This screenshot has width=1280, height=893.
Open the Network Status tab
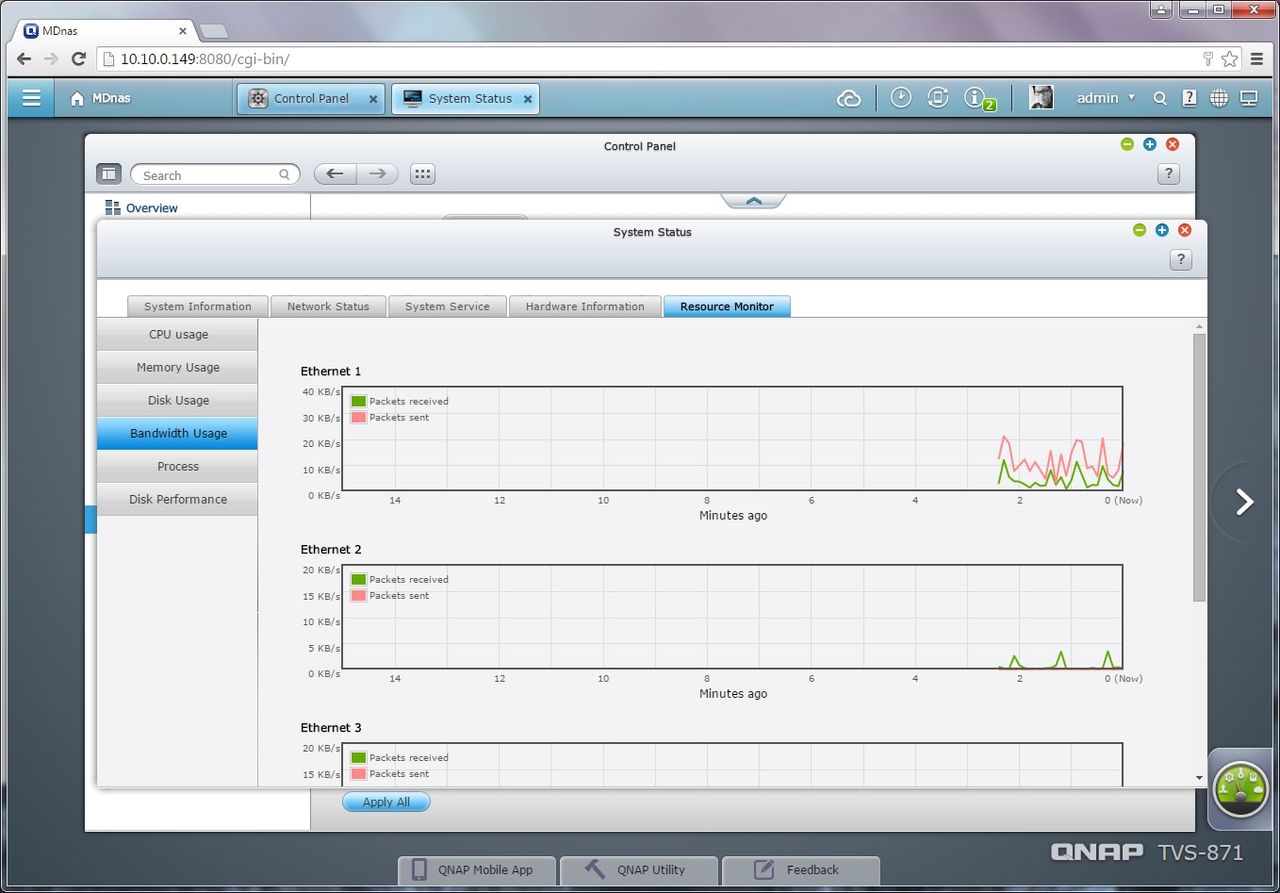tap(328, 306)
